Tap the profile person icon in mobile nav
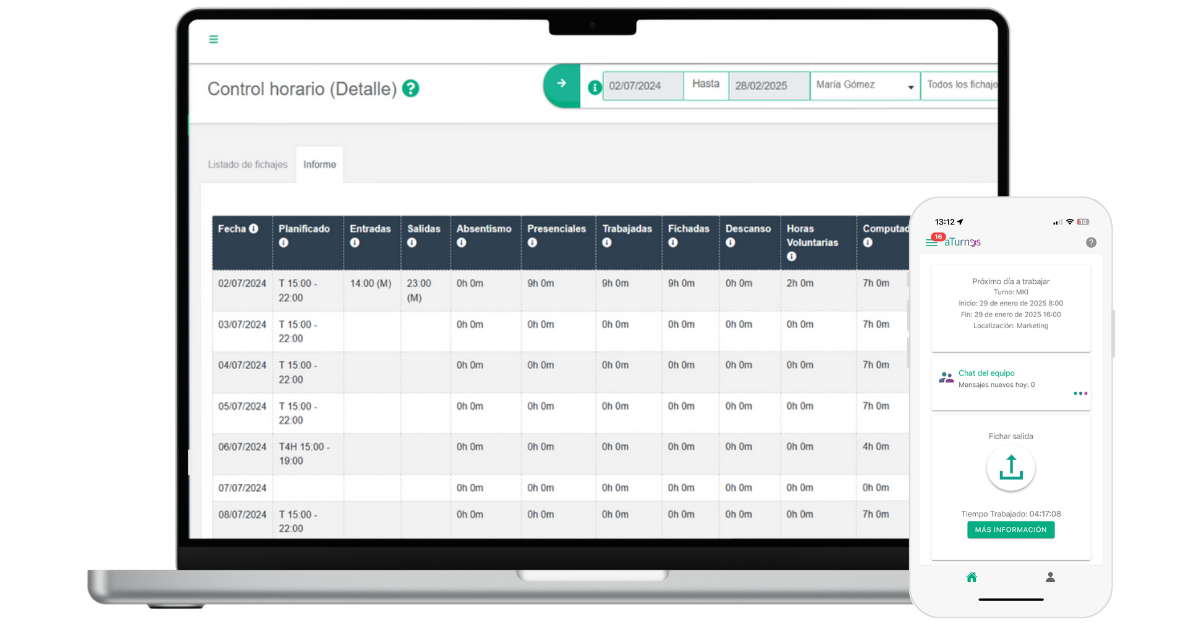Screen dimensions: 1200x628 (1049, 577)
